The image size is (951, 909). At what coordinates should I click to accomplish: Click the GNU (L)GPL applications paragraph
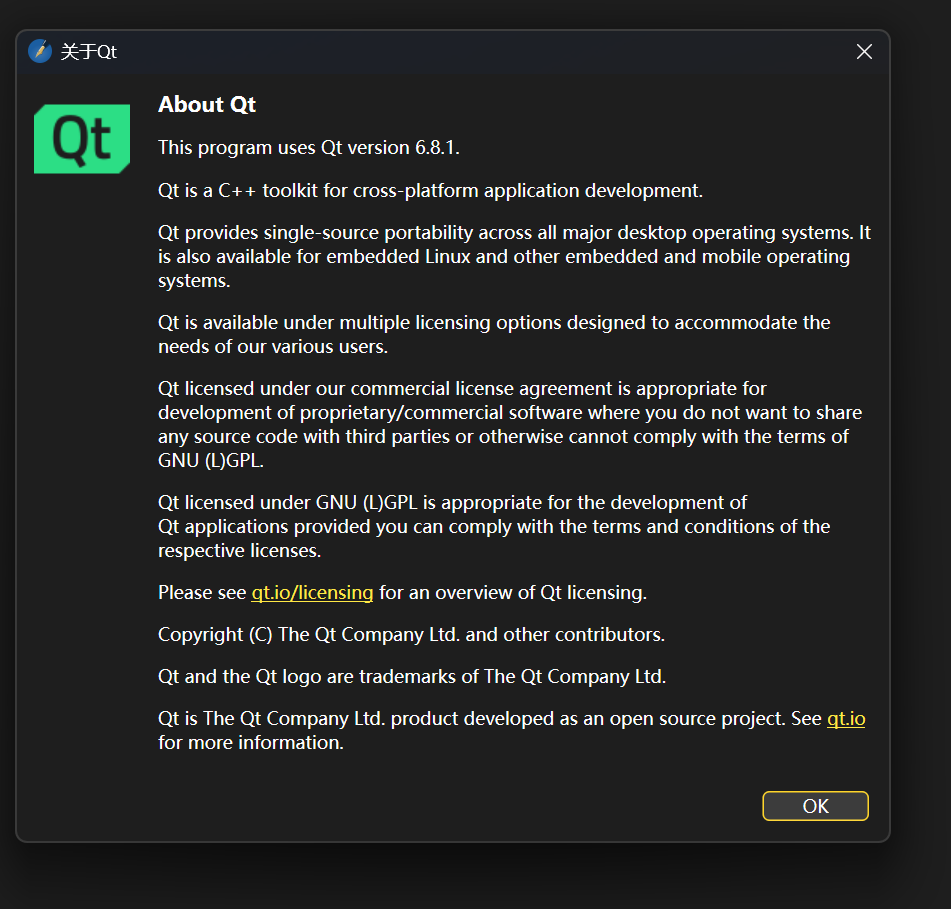pyautogui.click(x=494, y=526)
